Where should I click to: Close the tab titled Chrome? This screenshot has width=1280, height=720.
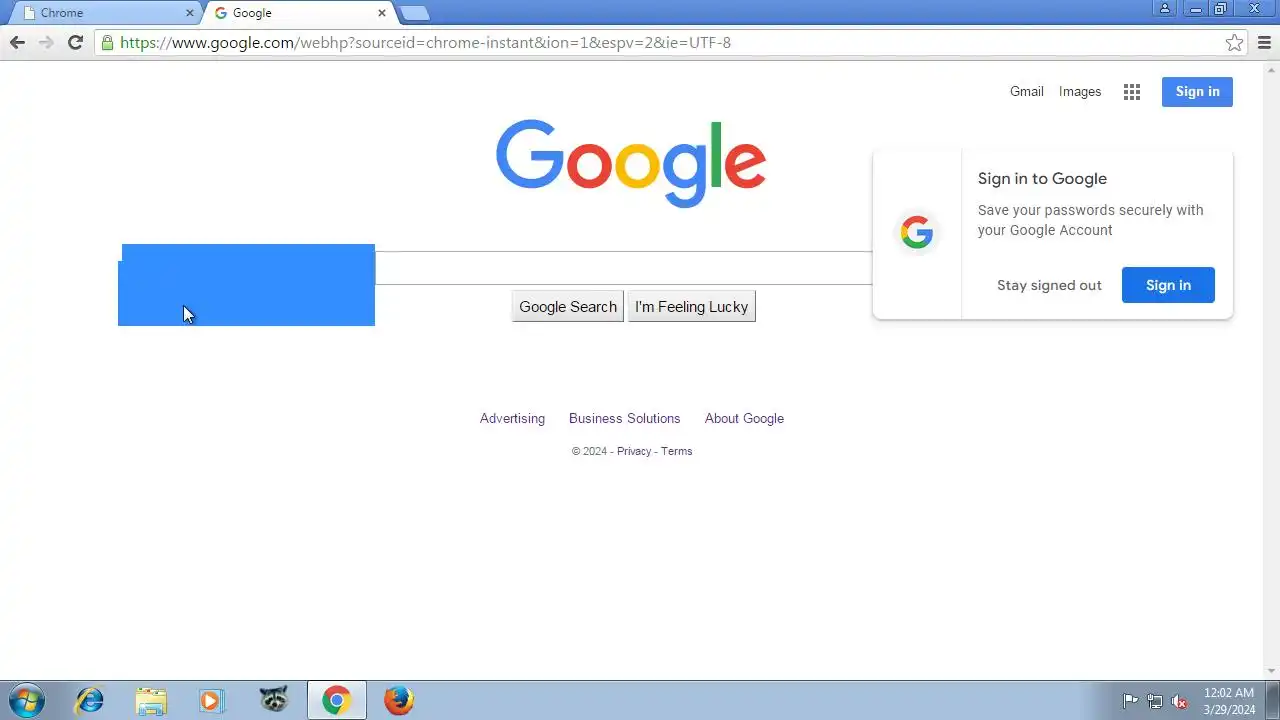[190, 13]
